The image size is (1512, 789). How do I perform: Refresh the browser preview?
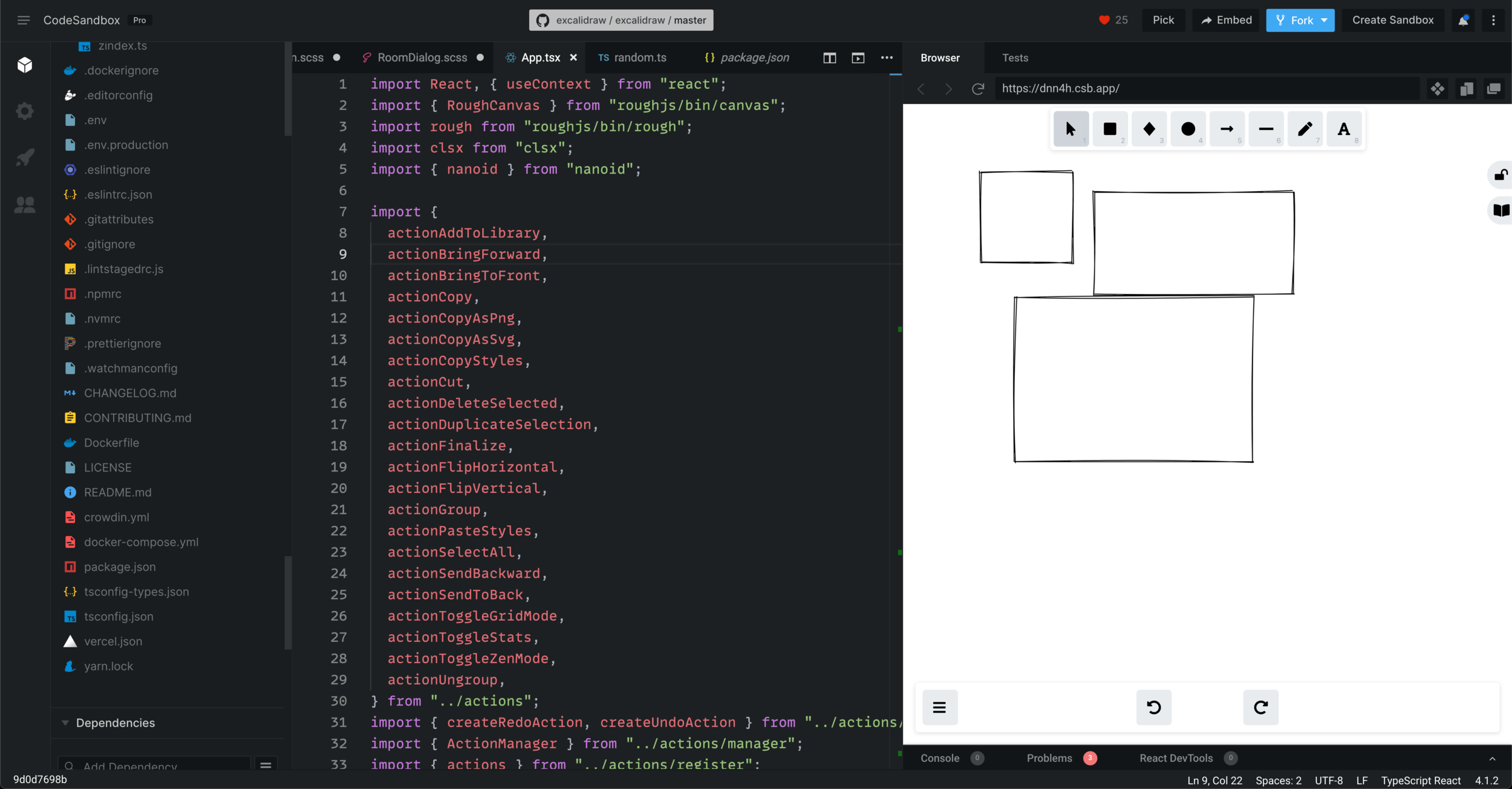(977, 89)
